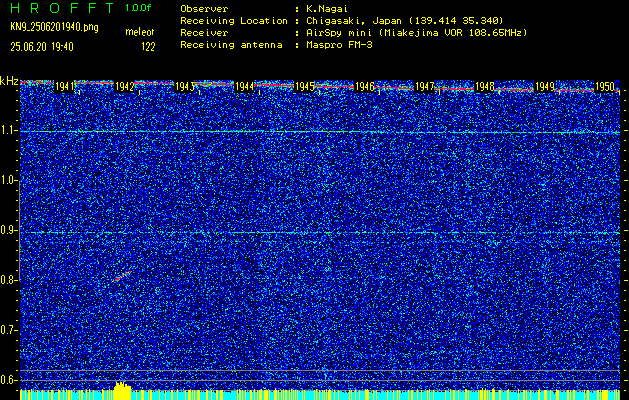
Task: Click the HROFFT title text
Action: [x=61, y=8]
